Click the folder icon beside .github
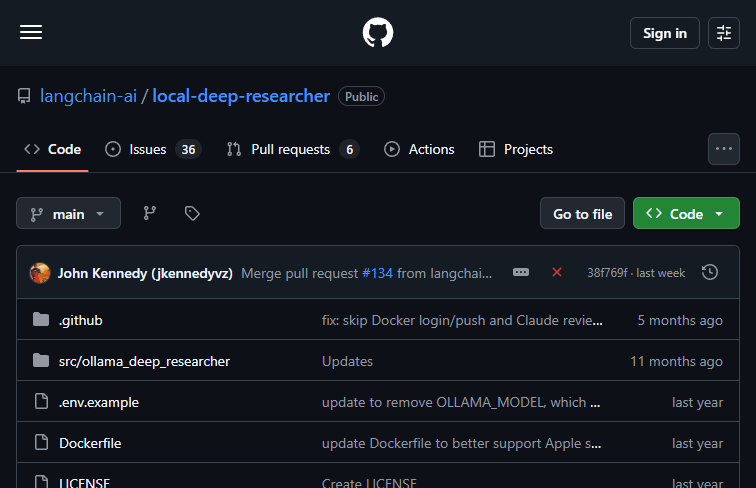The width and height of the screenshot is (756, 488). point(41,319)
